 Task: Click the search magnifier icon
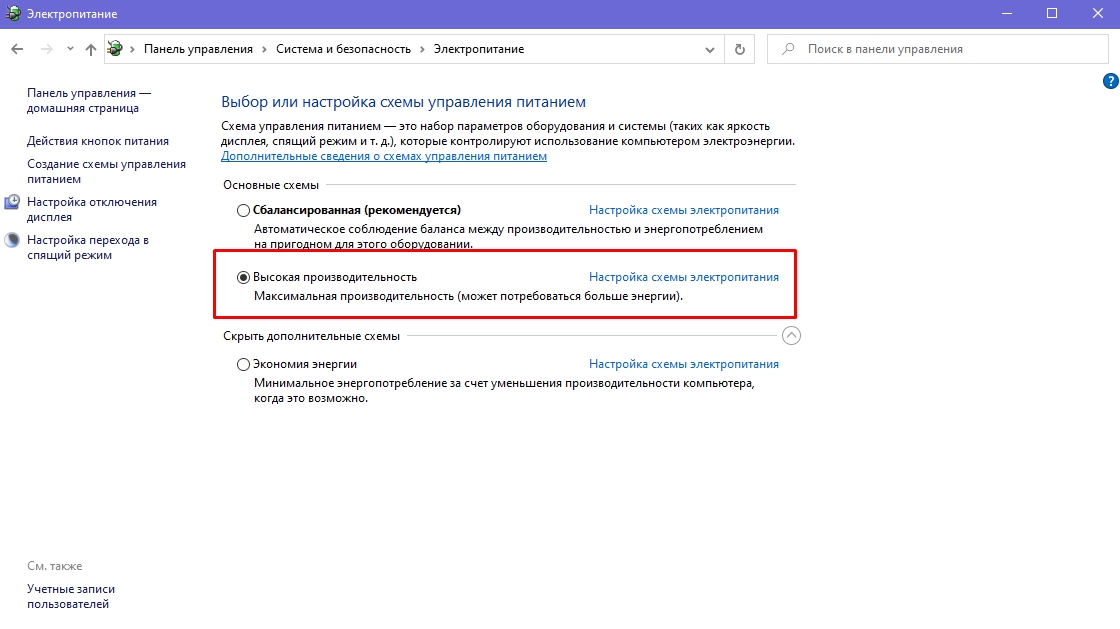tap(789, 49)
